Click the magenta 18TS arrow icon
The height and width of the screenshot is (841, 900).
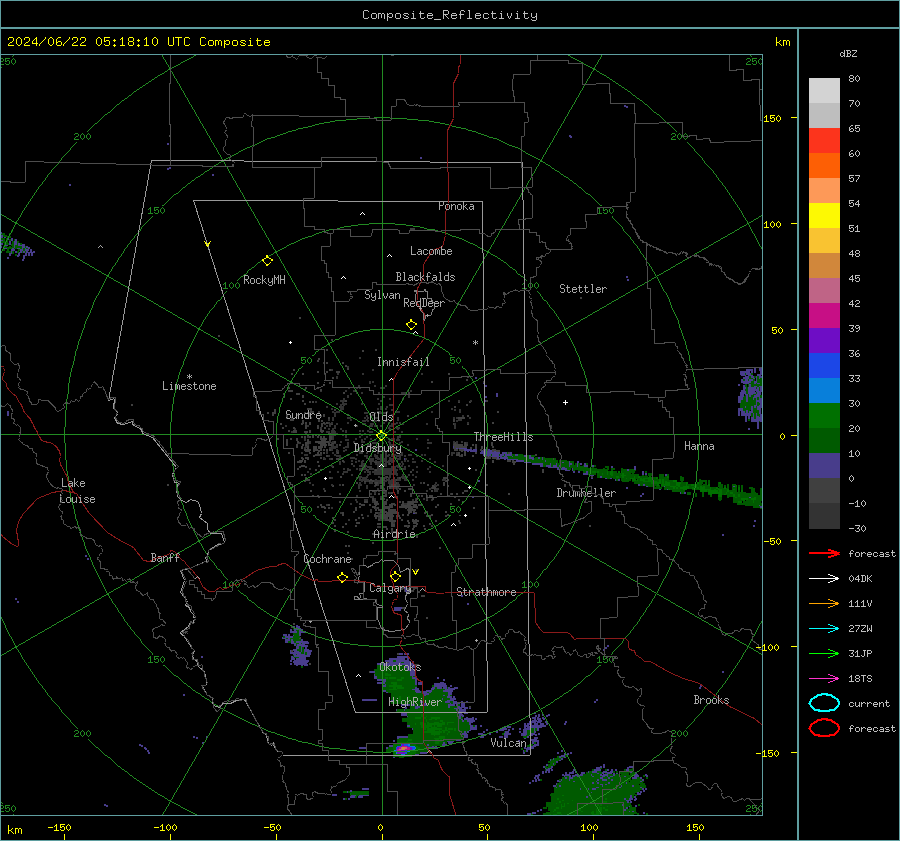(824, 679)
